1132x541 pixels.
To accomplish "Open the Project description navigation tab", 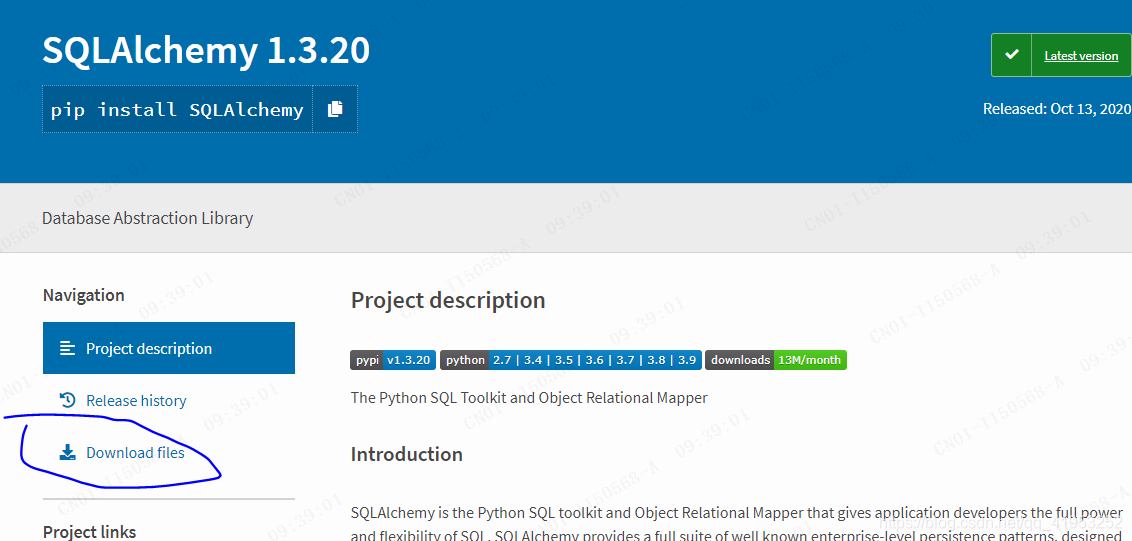I will click(169, 348).
